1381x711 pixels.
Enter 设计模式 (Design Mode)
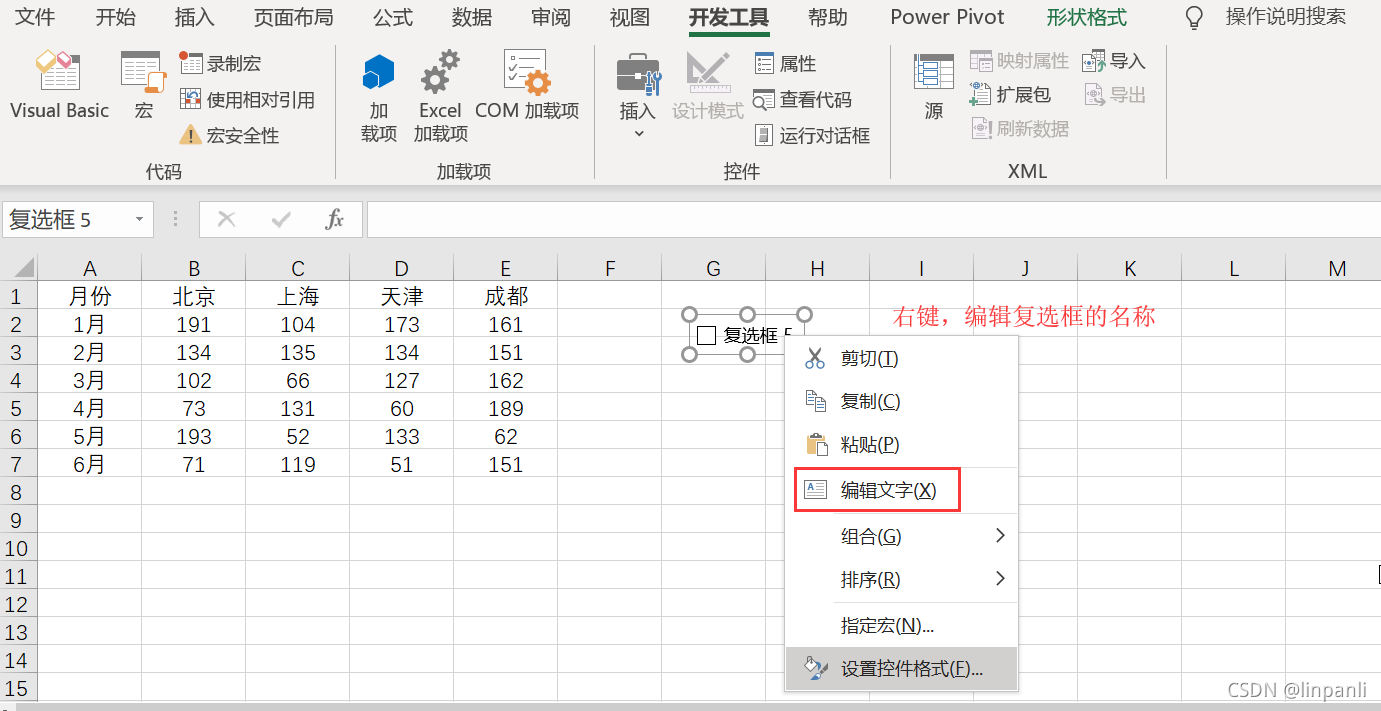(x=707, y=88)
